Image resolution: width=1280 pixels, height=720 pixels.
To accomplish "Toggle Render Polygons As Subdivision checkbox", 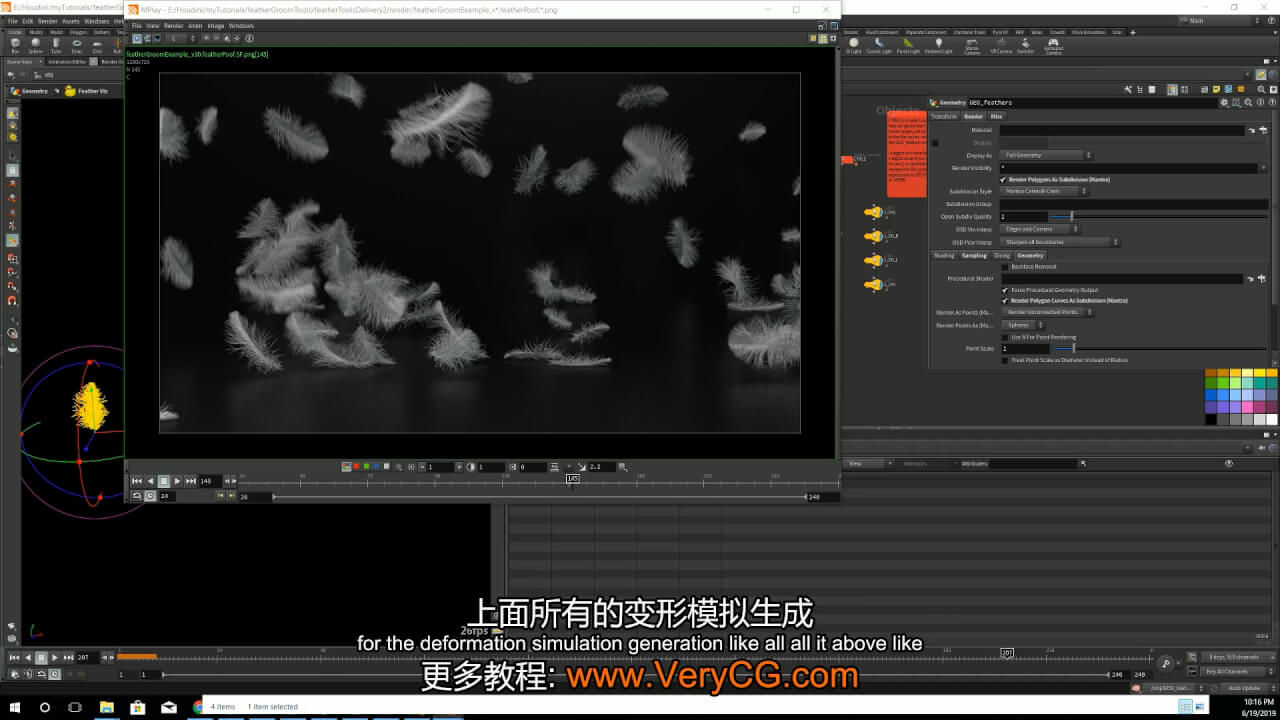I will 1005,179.
